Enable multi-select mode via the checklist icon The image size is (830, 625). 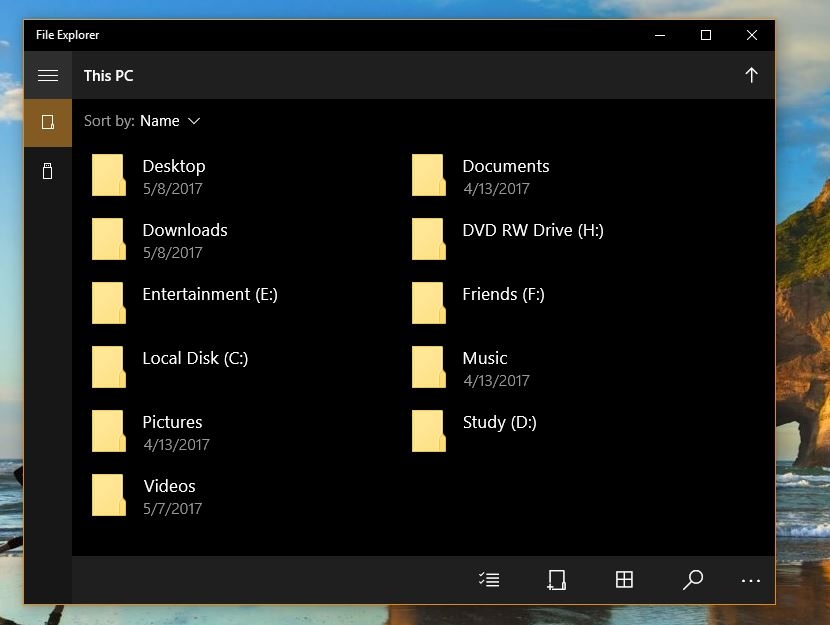coord(489,579)
